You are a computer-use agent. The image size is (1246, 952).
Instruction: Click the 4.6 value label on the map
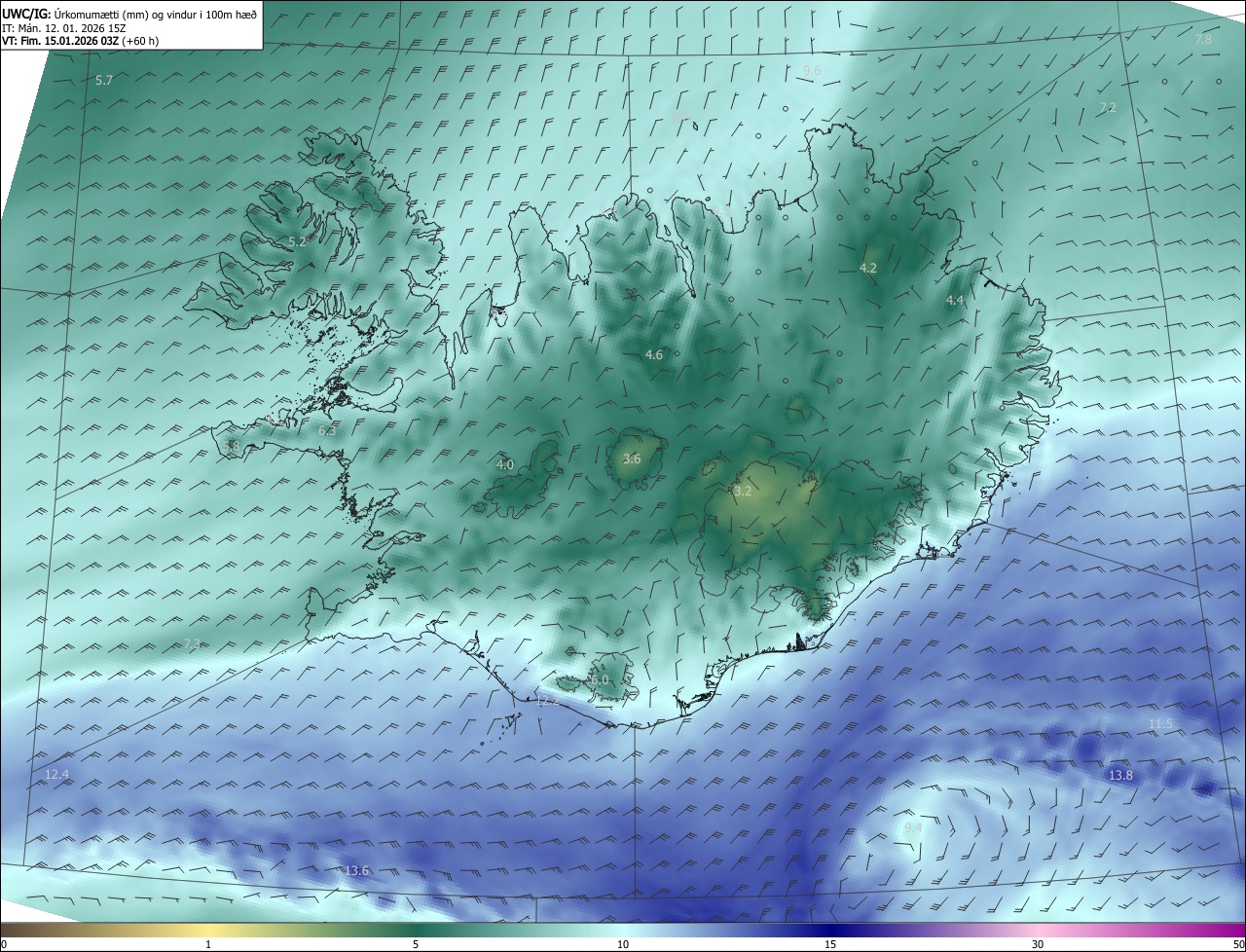pyautogui.click(x=654, y=355)
